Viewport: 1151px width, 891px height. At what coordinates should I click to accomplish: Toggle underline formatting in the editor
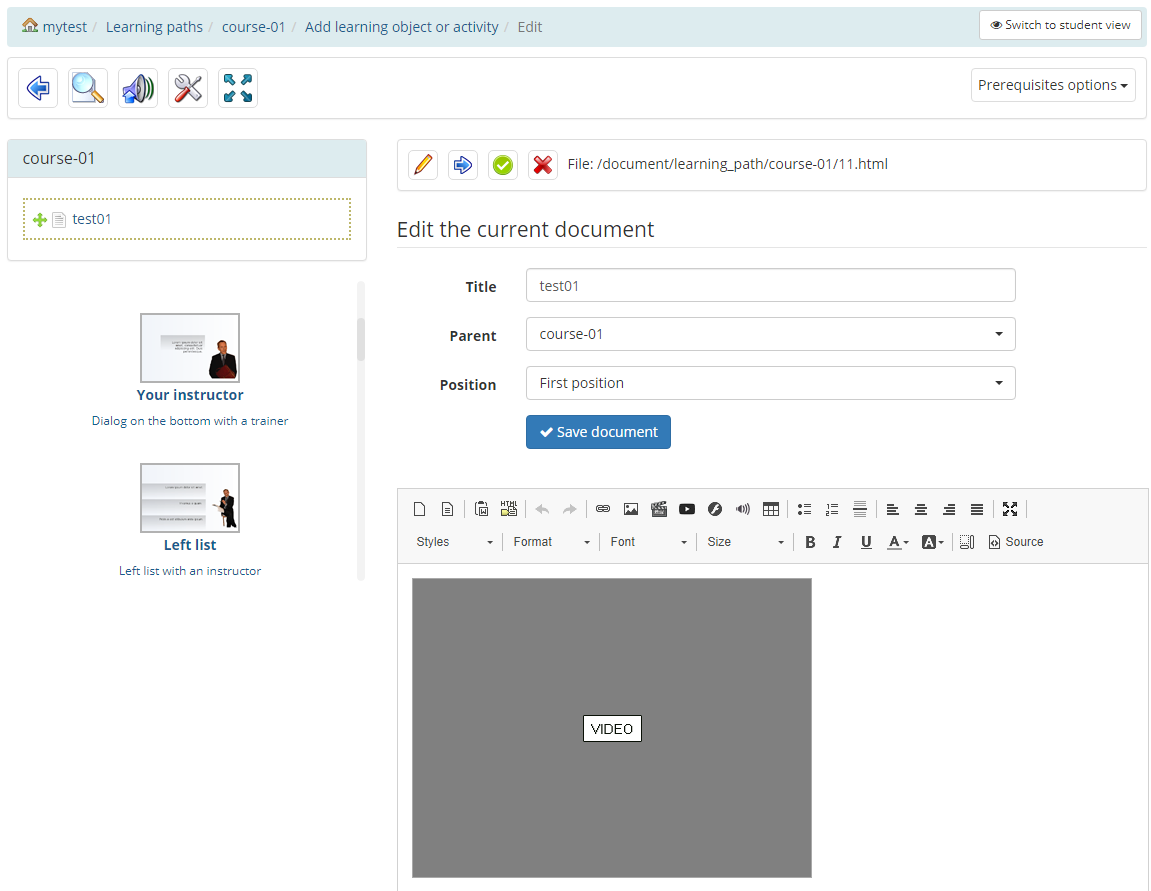[866, 541]
